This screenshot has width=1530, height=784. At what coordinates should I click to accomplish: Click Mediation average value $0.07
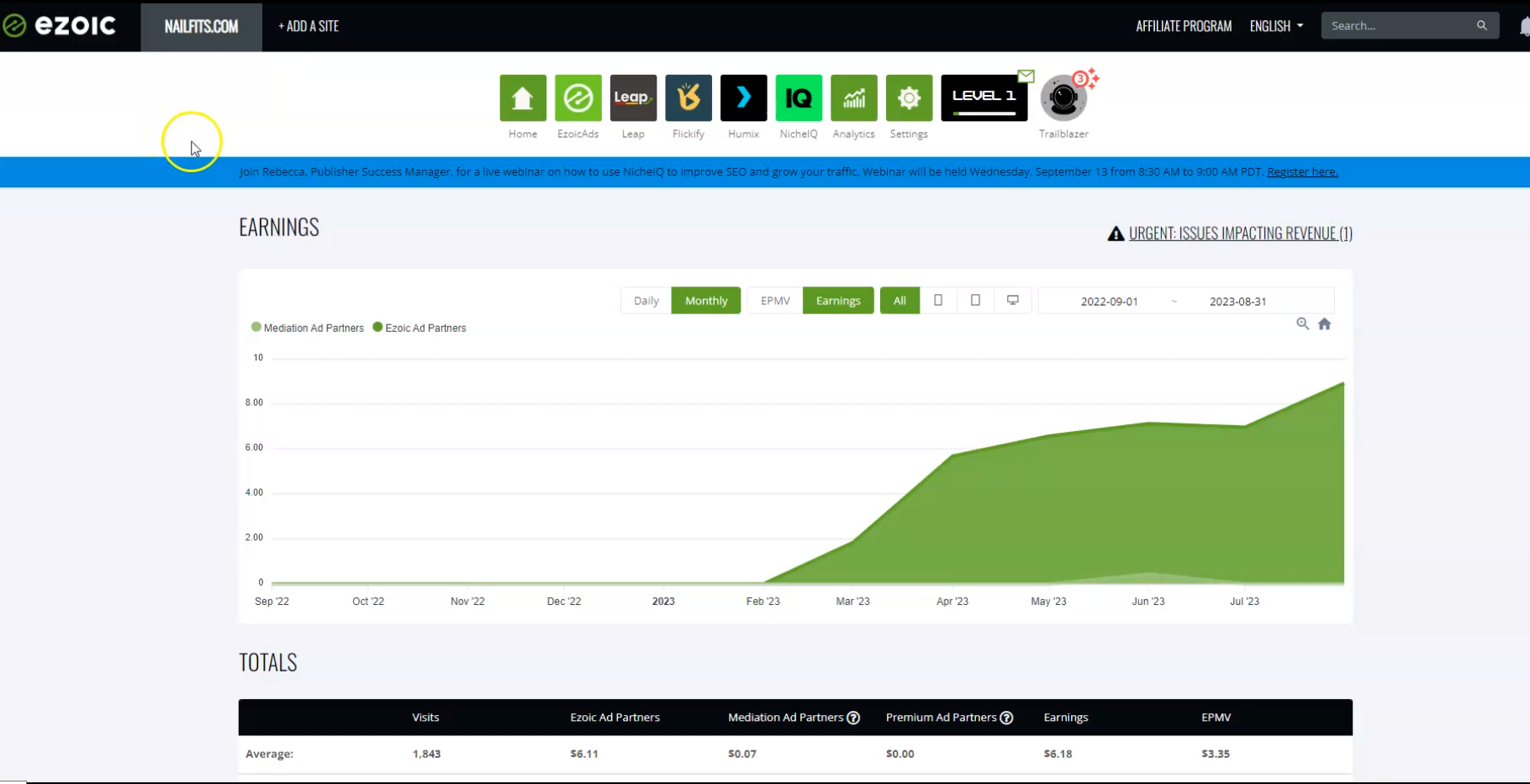(x=742, y=754)
